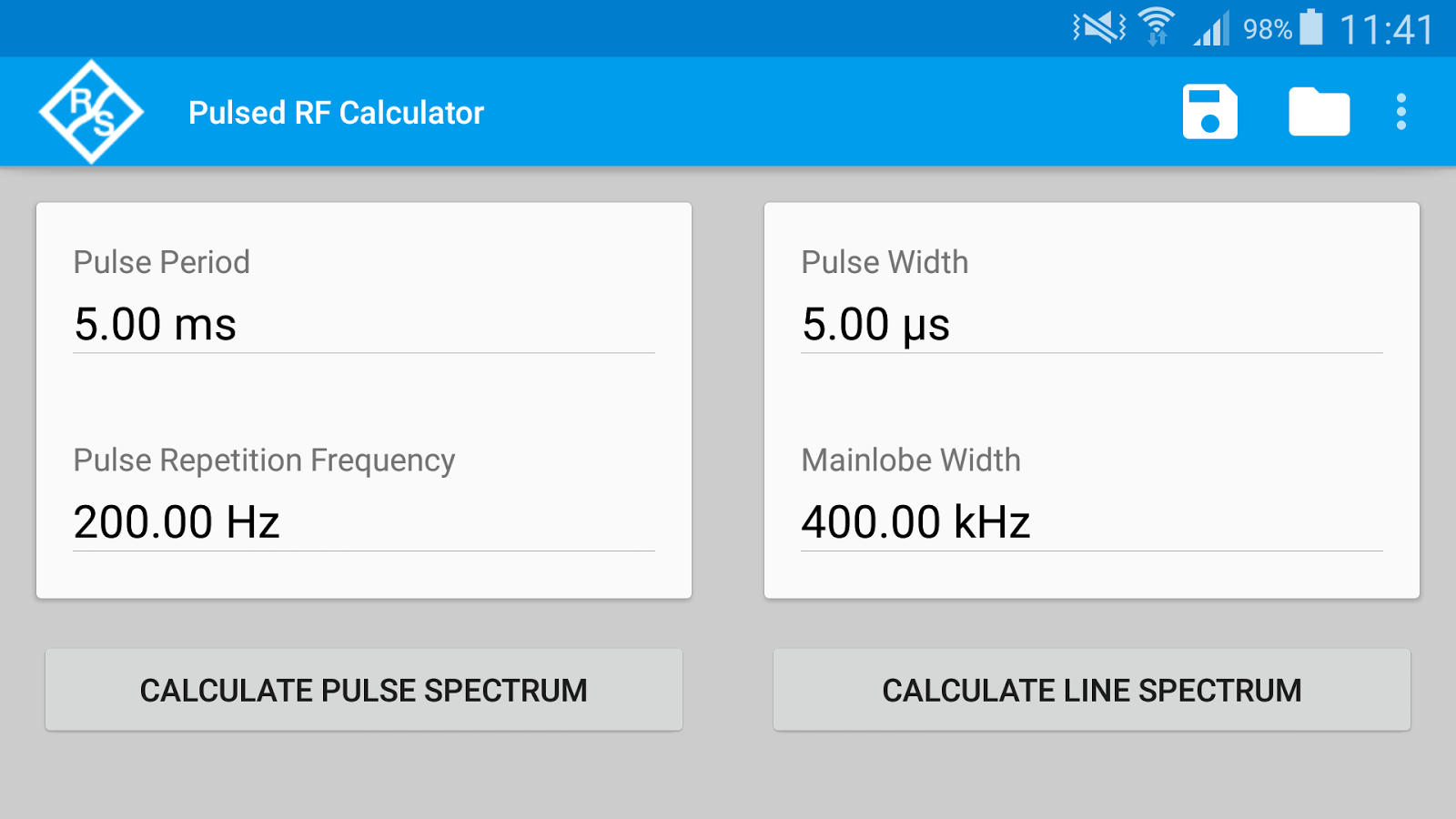Select the 5.00 ms value text
The height and width of the screenshot is (819, 1456).
155,324
